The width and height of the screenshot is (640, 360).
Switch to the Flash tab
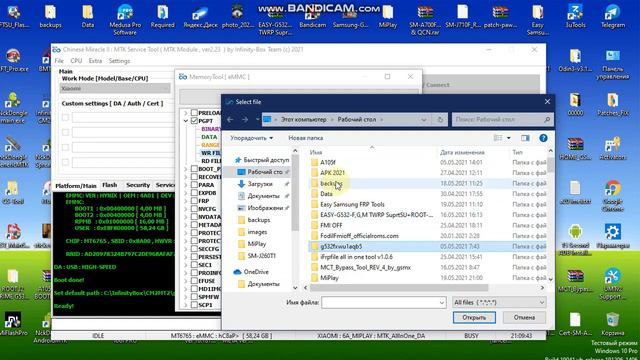[x=109, y=185]
